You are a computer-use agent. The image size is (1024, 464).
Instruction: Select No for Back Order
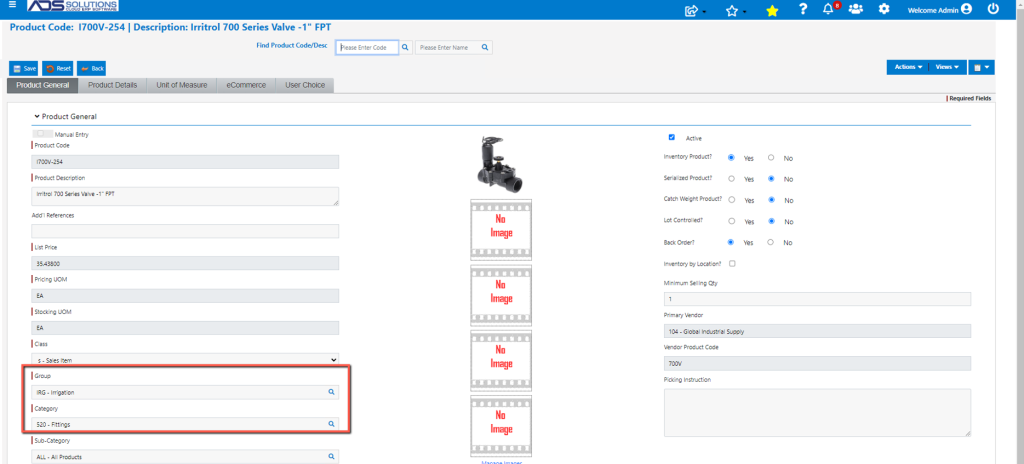771,242
